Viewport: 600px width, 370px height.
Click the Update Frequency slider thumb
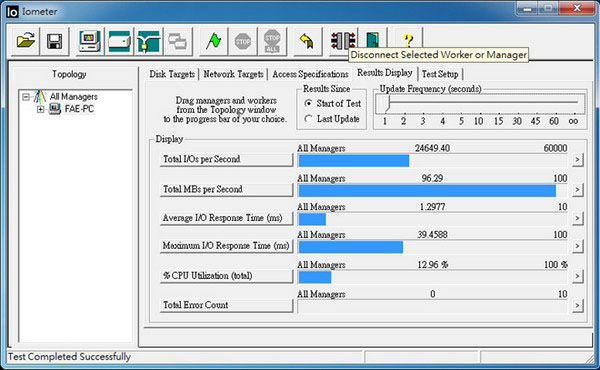point(388,104)
